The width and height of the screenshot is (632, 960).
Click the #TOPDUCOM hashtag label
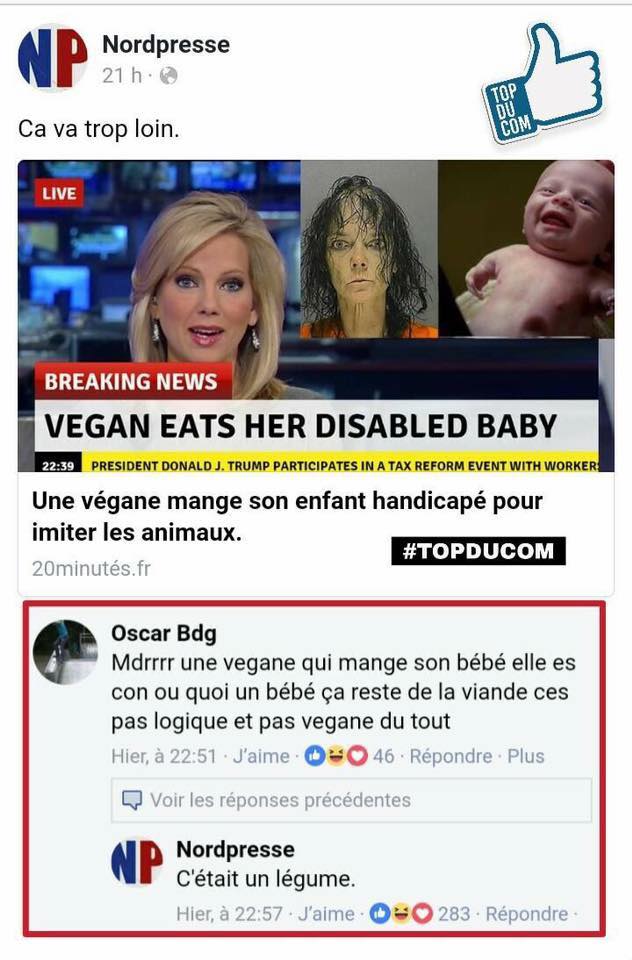pos(478,550)
